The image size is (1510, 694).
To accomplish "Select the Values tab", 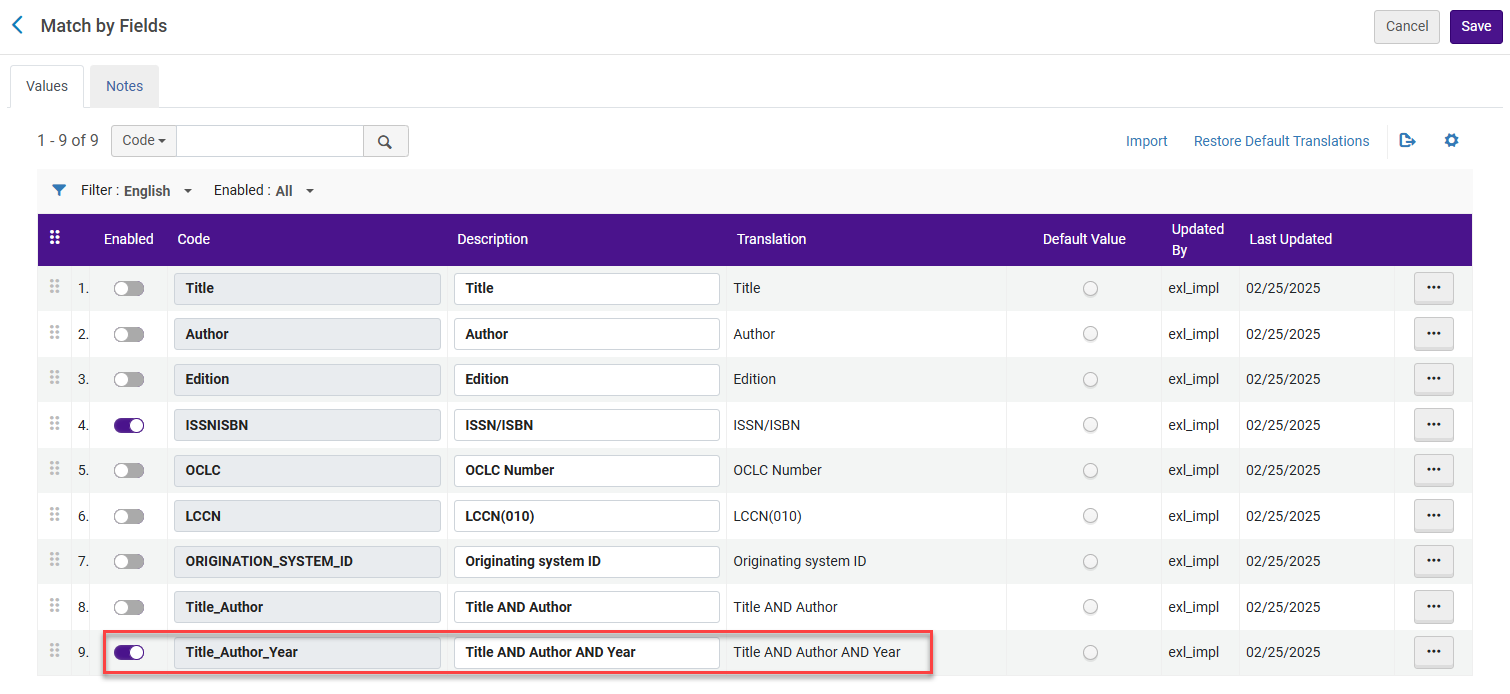I will pos(47,86).
